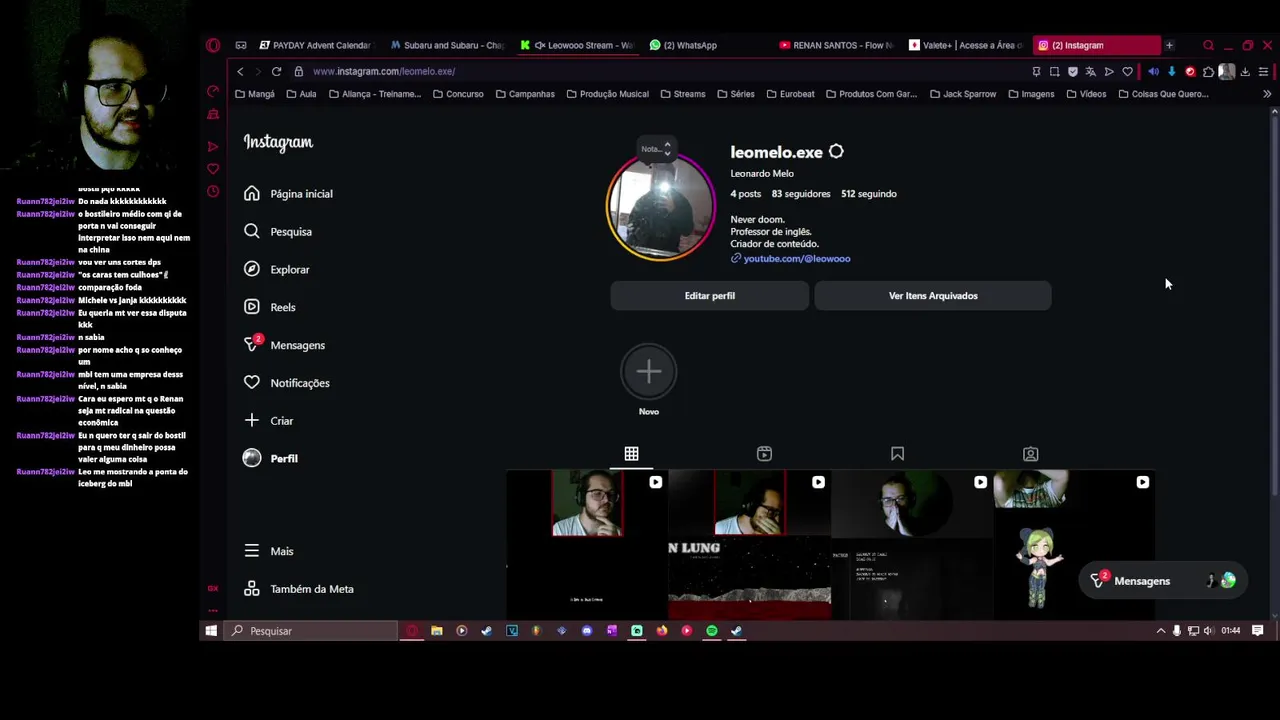
Task: Click the Pesquisa magnifier in Instagram sidebar
Action: pos(252,231)
